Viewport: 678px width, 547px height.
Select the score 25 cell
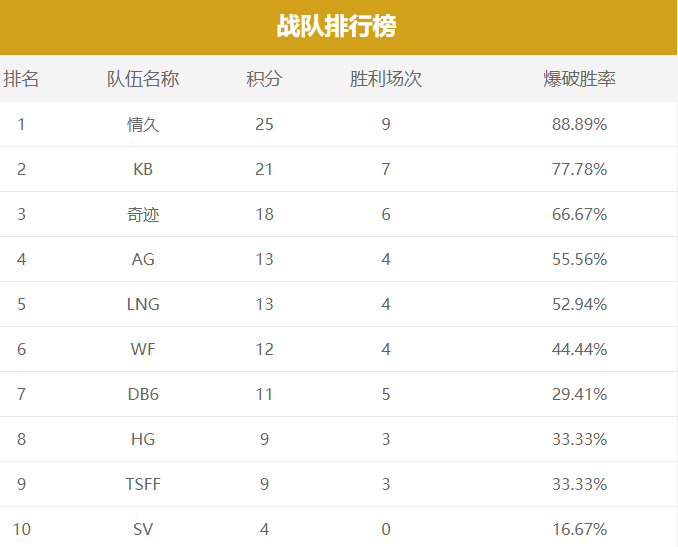pos(264,125)
